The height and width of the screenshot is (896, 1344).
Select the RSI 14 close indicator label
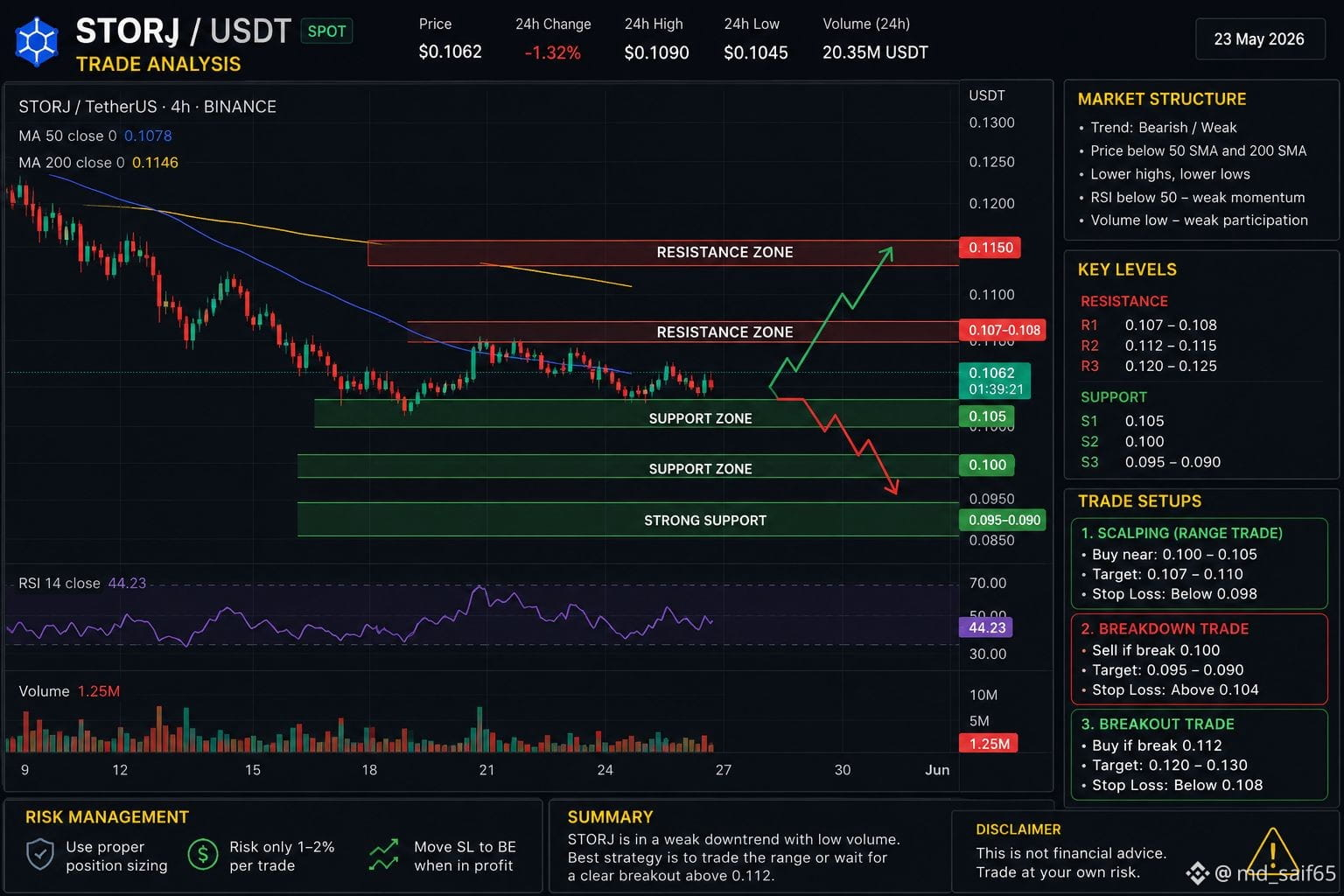point(82,583)
